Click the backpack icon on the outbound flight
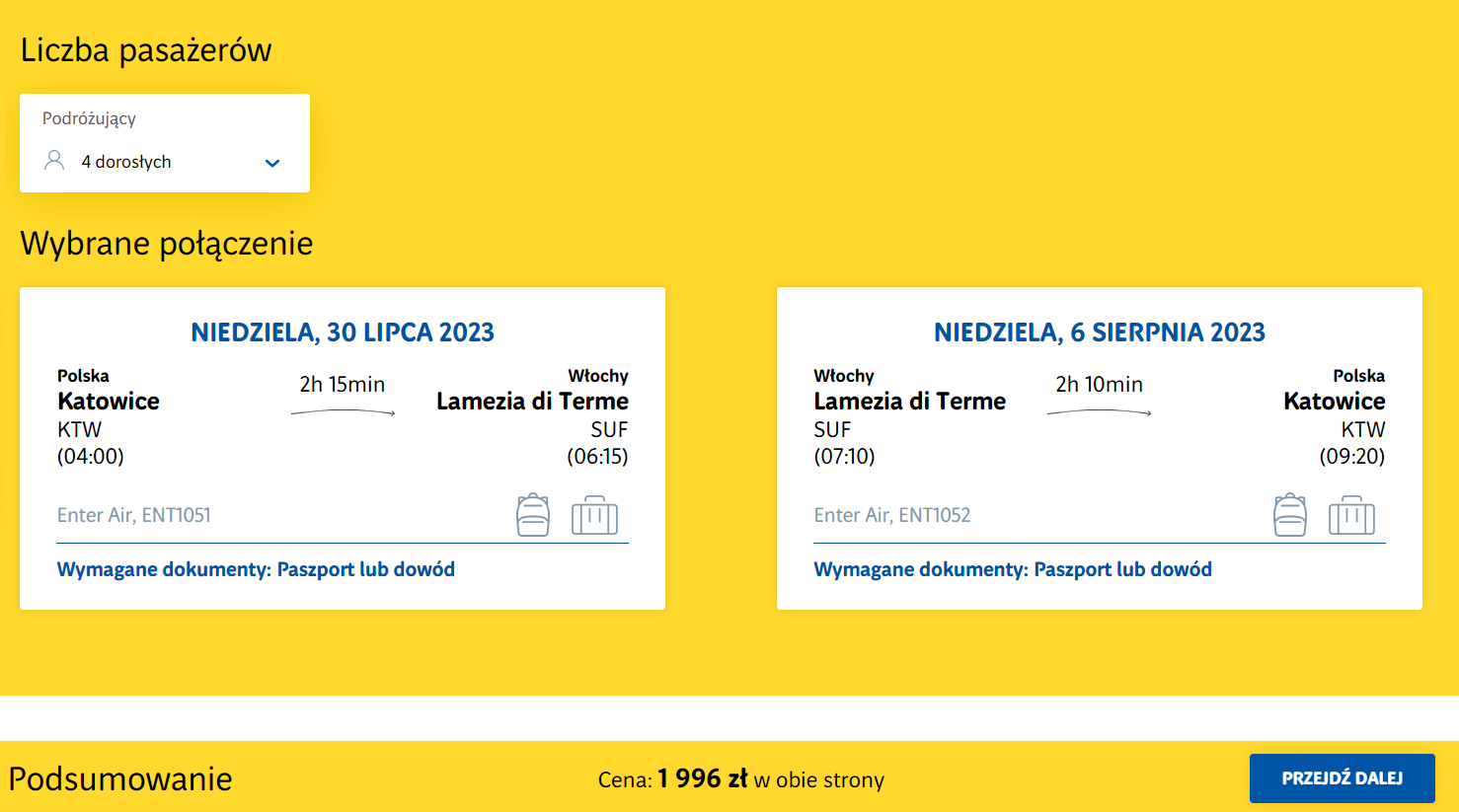 533,515
